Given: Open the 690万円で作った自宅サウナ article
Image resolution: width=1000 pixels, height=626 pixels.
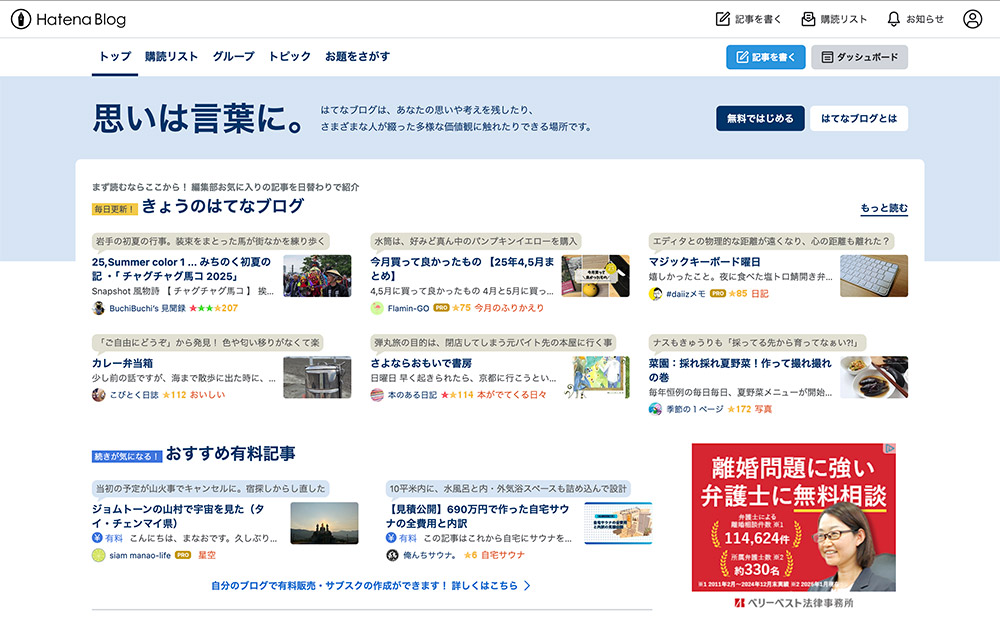Looking at the screenshot, I should 477,516.
